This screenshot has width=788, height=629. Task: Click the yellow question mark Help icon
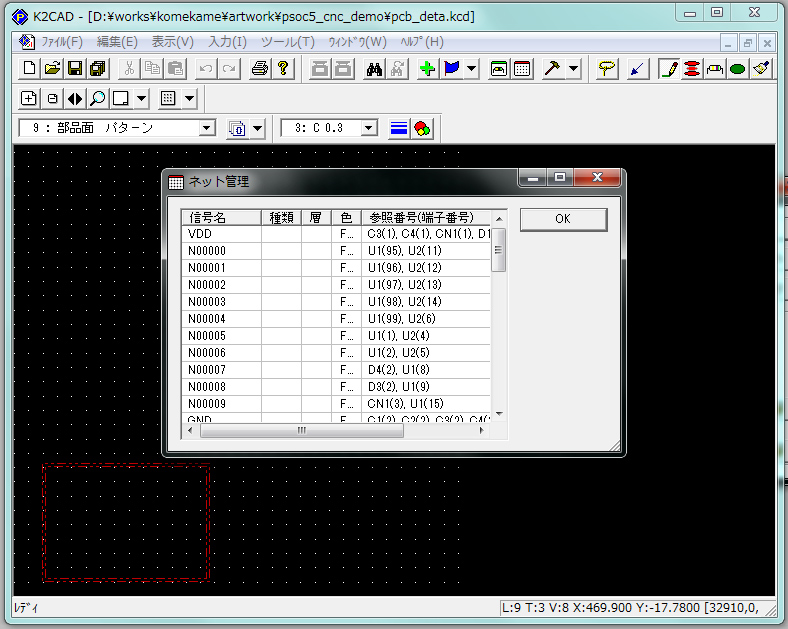283,68
